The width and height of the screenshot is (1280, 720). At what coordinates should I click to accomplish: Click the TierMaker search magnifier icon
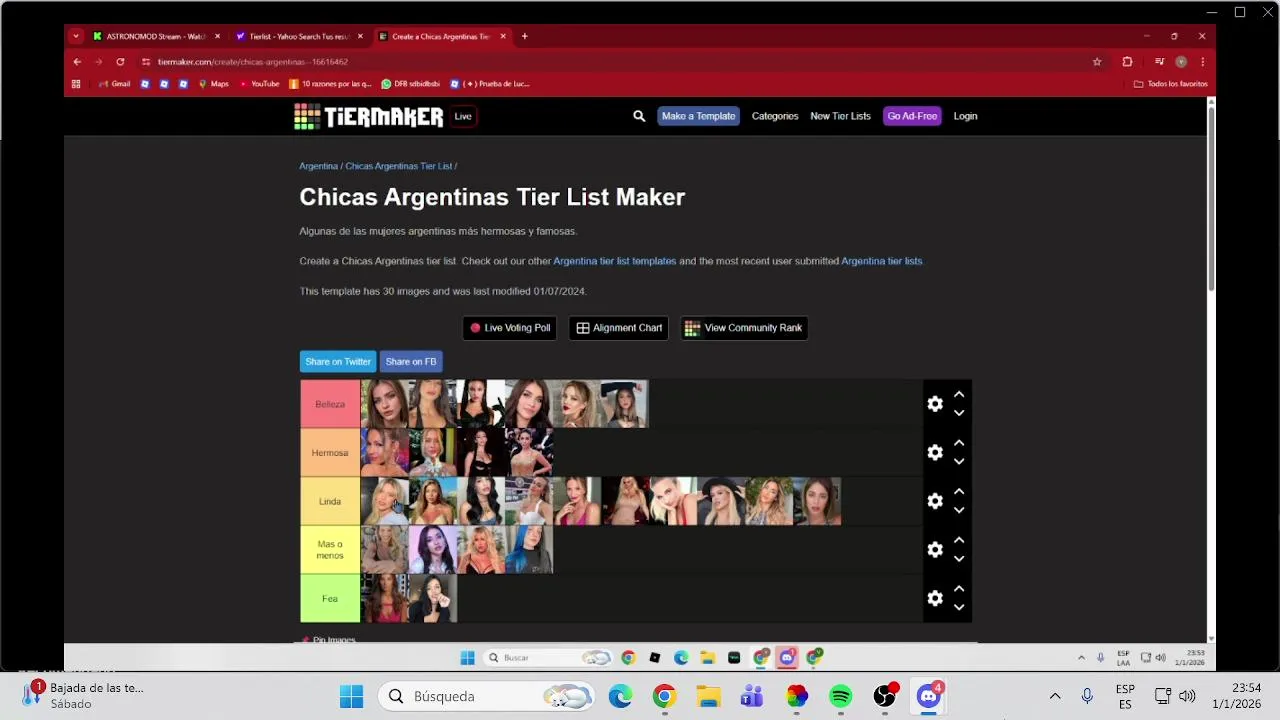(x=639, y=116)
